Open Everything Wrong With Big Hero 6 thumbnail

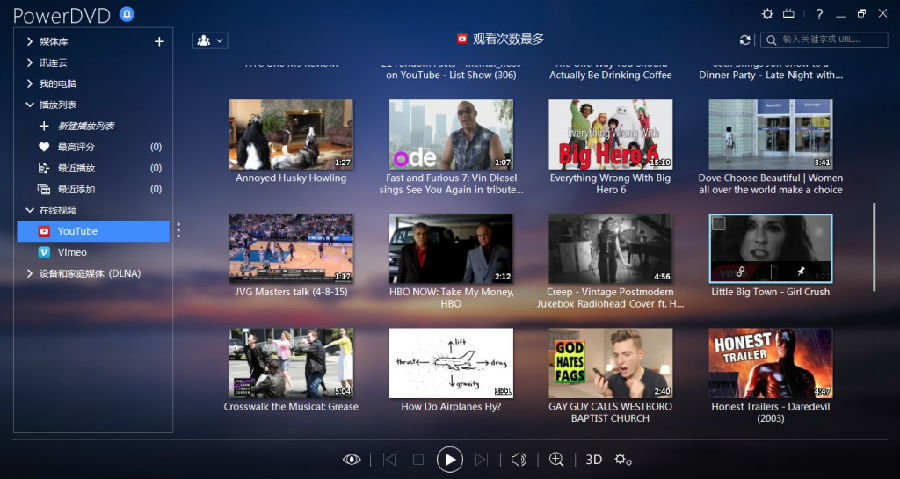[610, 134]
